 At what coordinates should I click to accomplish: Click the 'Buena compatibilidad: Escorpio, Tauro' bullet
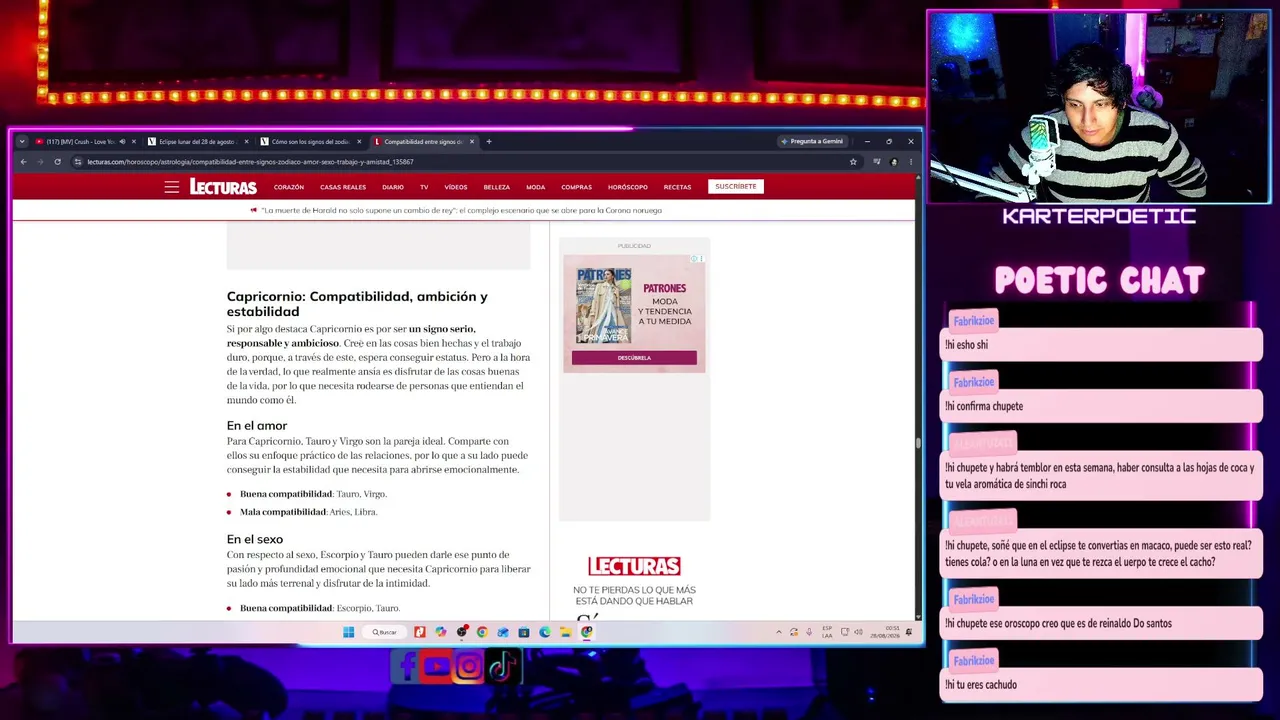click(x=320, y=608)
